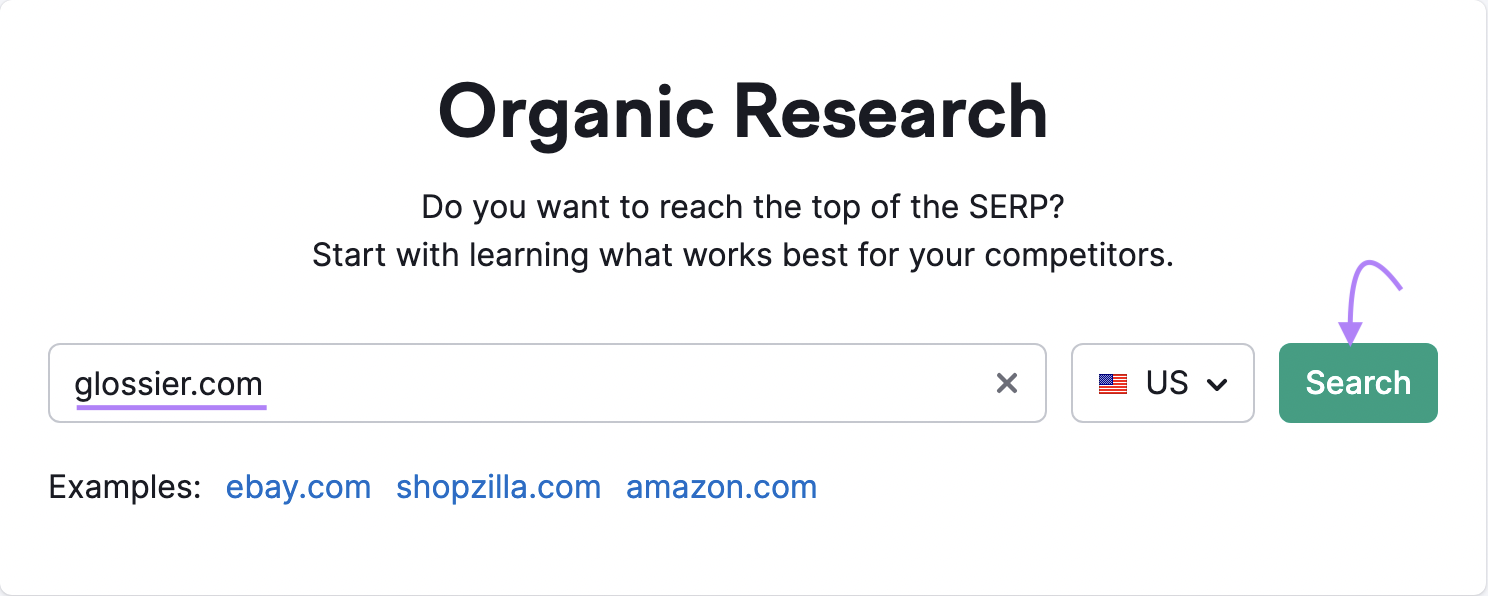Screen dimensions: 1488x596
Task: Start the Organic Research search
Action: click(x=1357, y=383)
